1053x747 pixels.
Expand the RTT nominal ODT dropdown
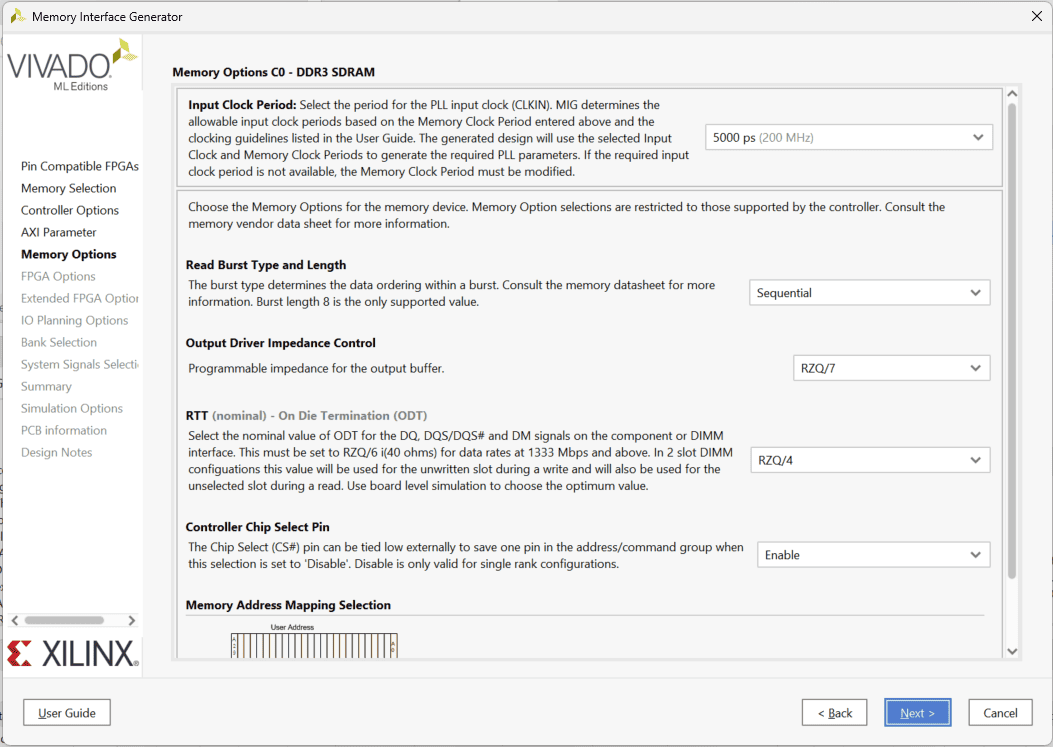[x=869, y=460]
